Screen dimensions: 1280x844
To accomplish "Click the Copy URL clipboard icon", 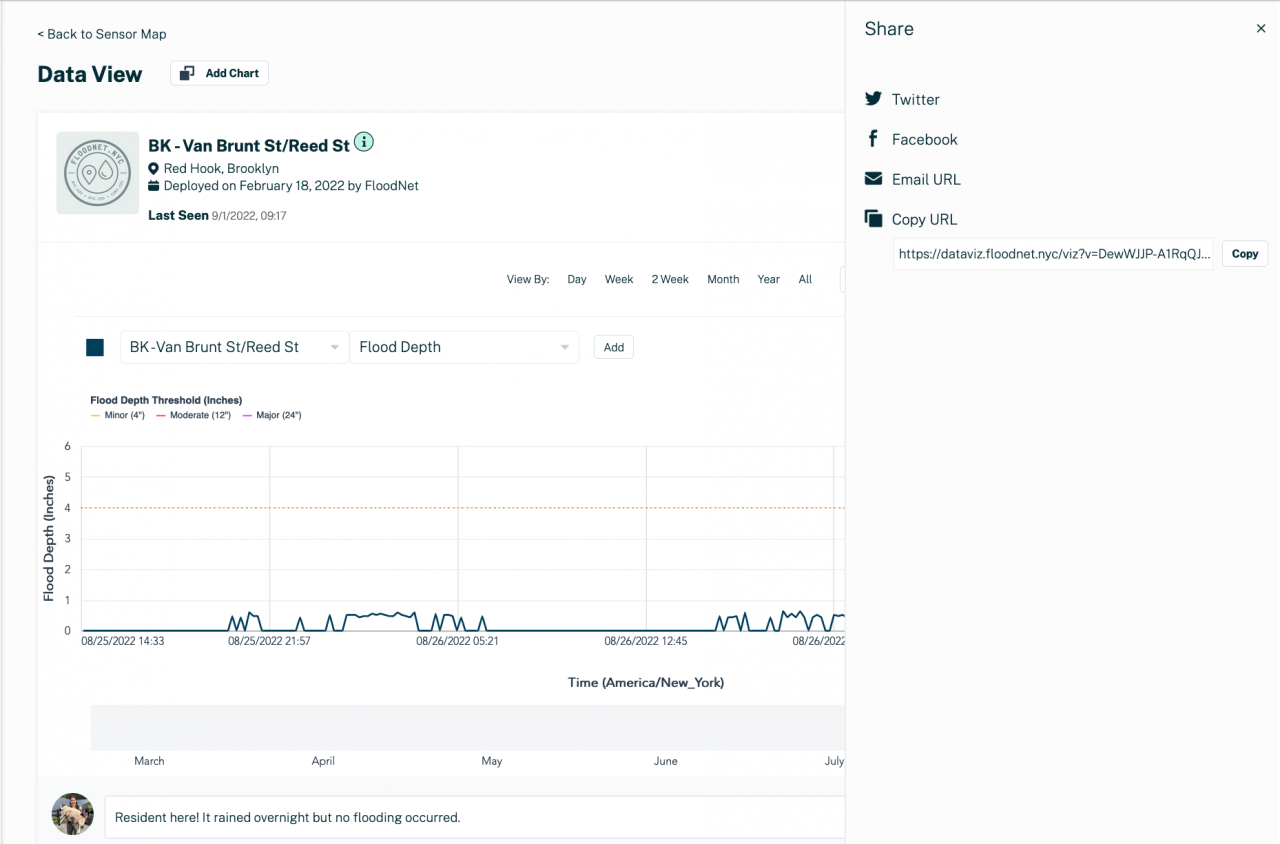I will [x=875, y=218].
